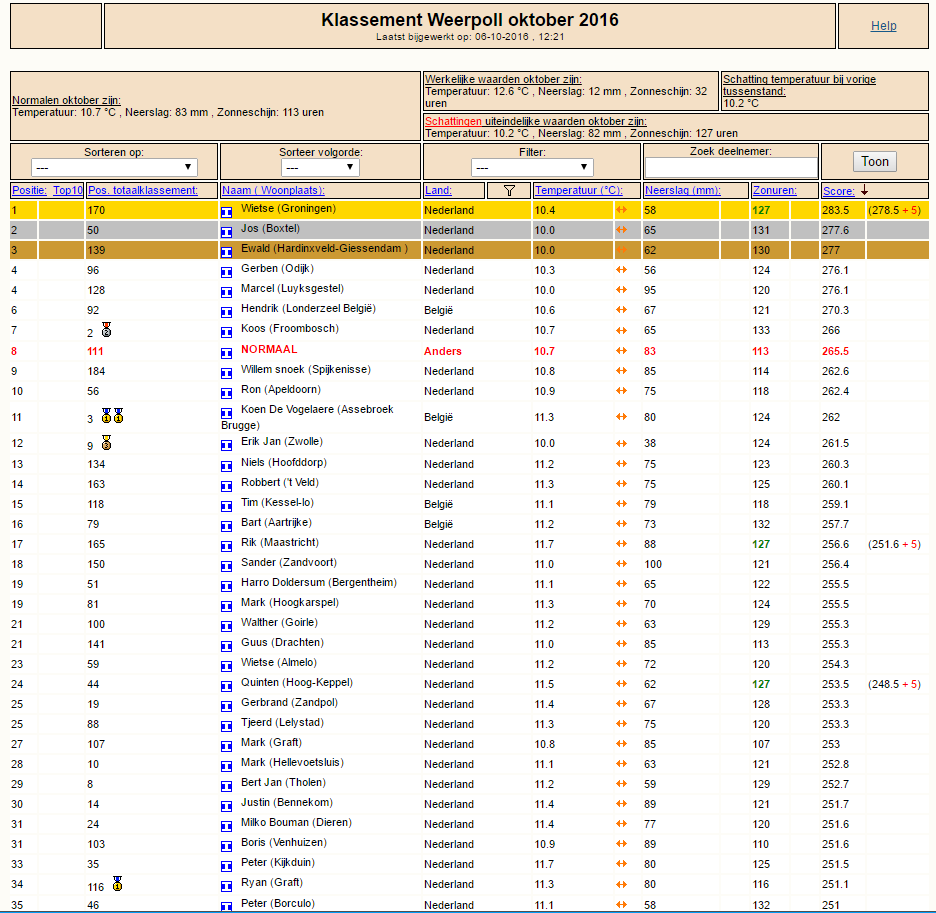
Task: Click the blue icon beside Justin (Bennekom)
Action: 226,806
